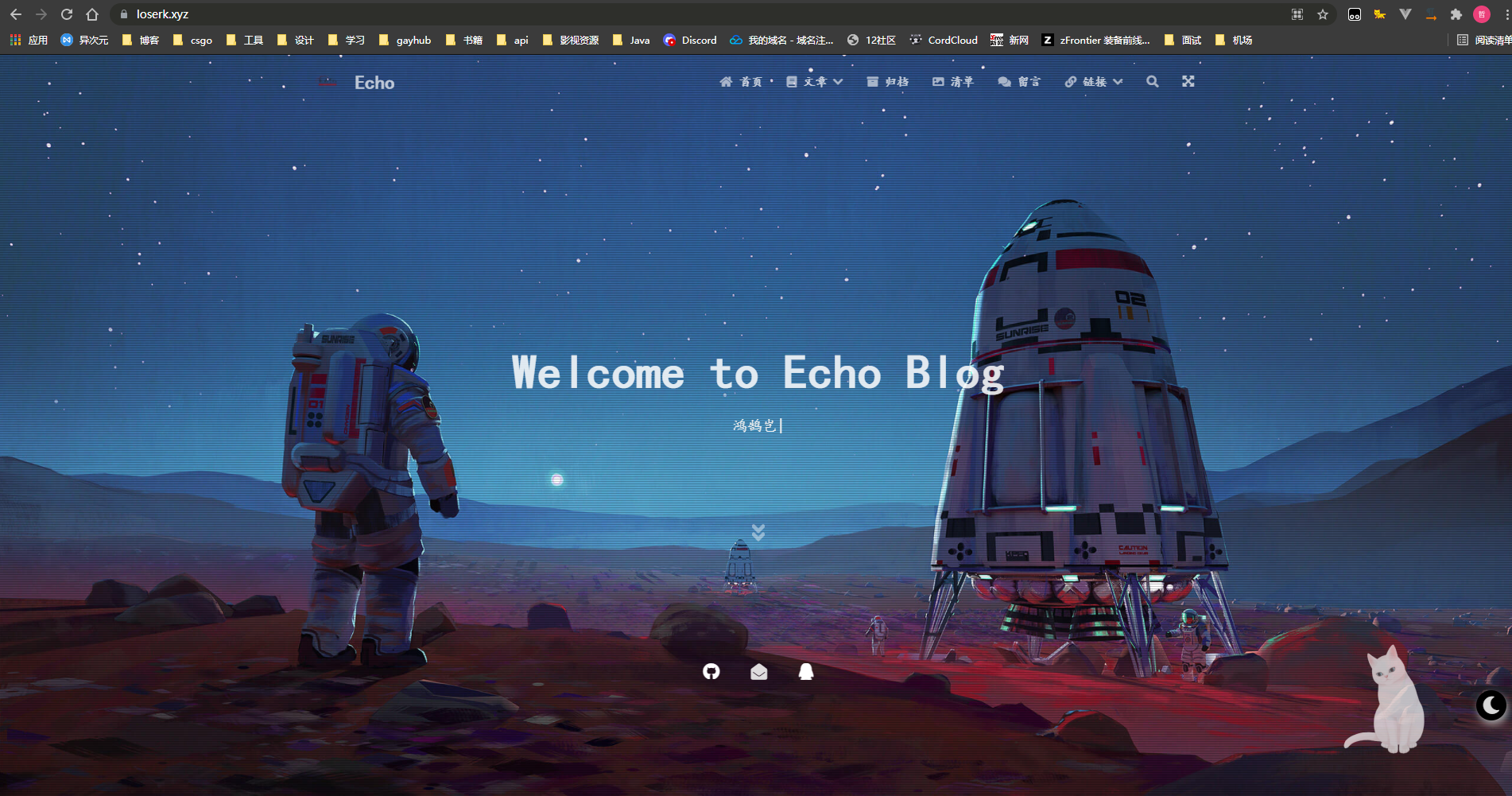1512x796 pixels.
Task: Open the GitHub social icon
Action: coord(711,672)
